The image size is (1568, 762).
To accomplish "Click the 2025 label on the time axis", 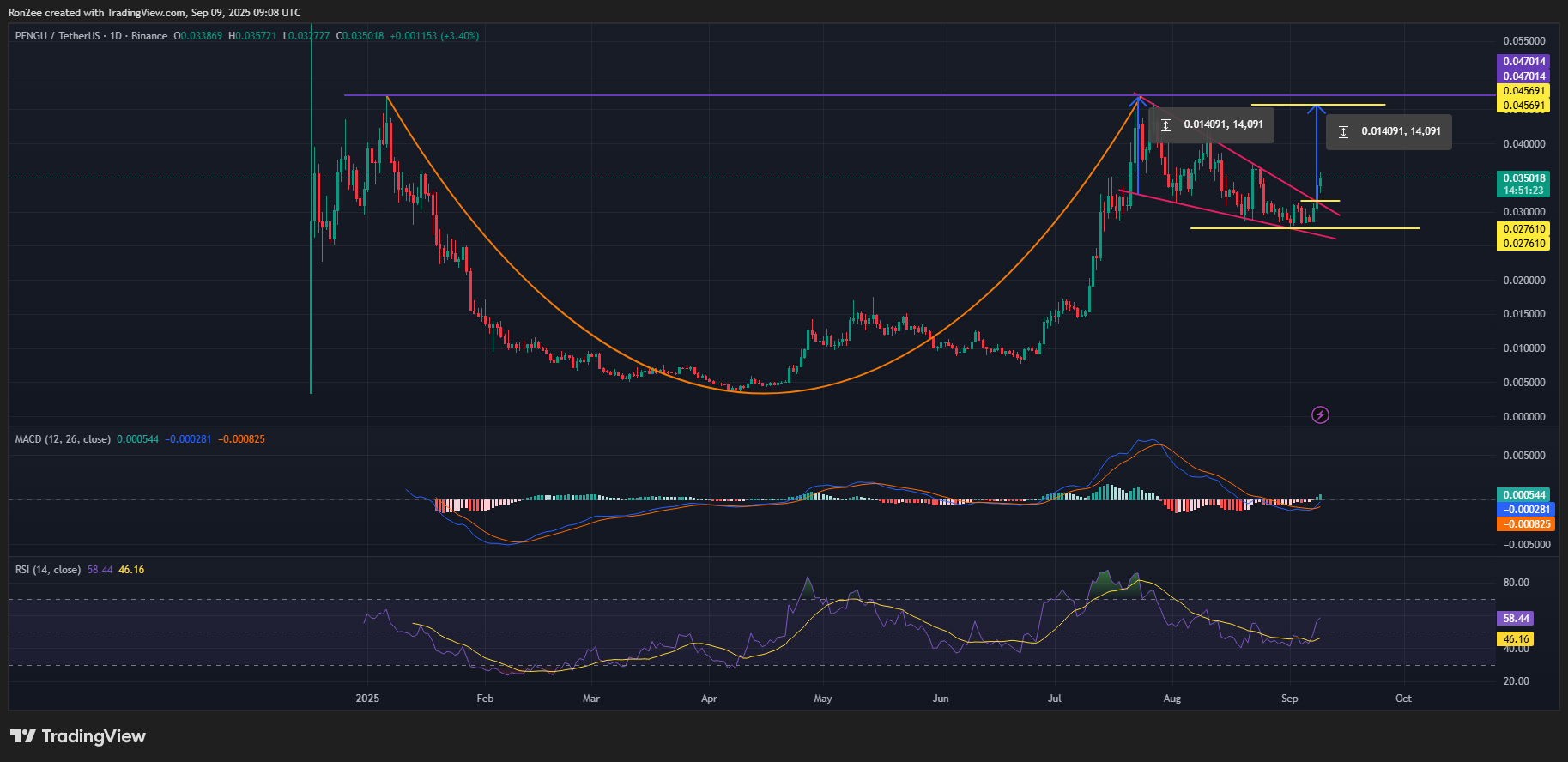I will 367,698.
